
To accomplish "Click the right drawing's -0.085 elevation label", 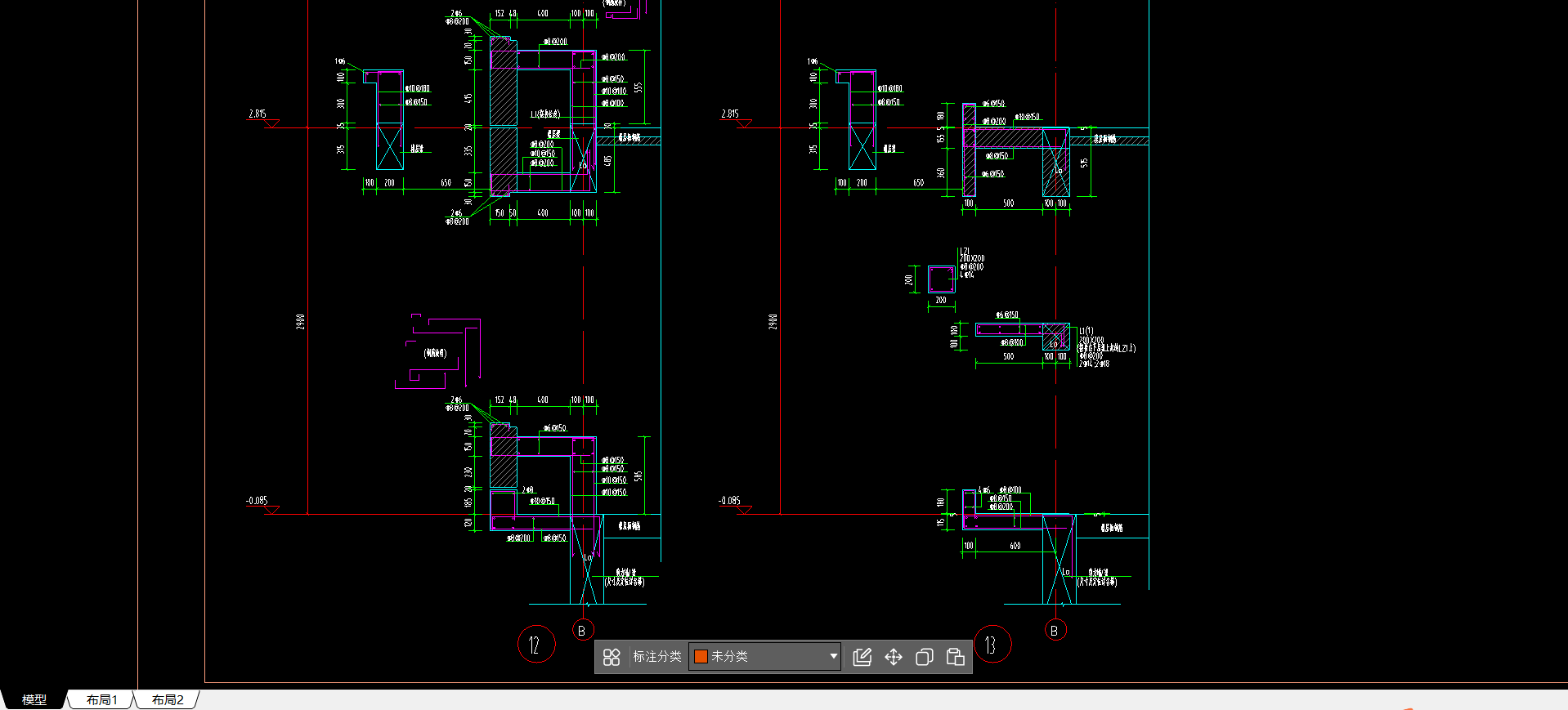I will [x=729, y=500].
